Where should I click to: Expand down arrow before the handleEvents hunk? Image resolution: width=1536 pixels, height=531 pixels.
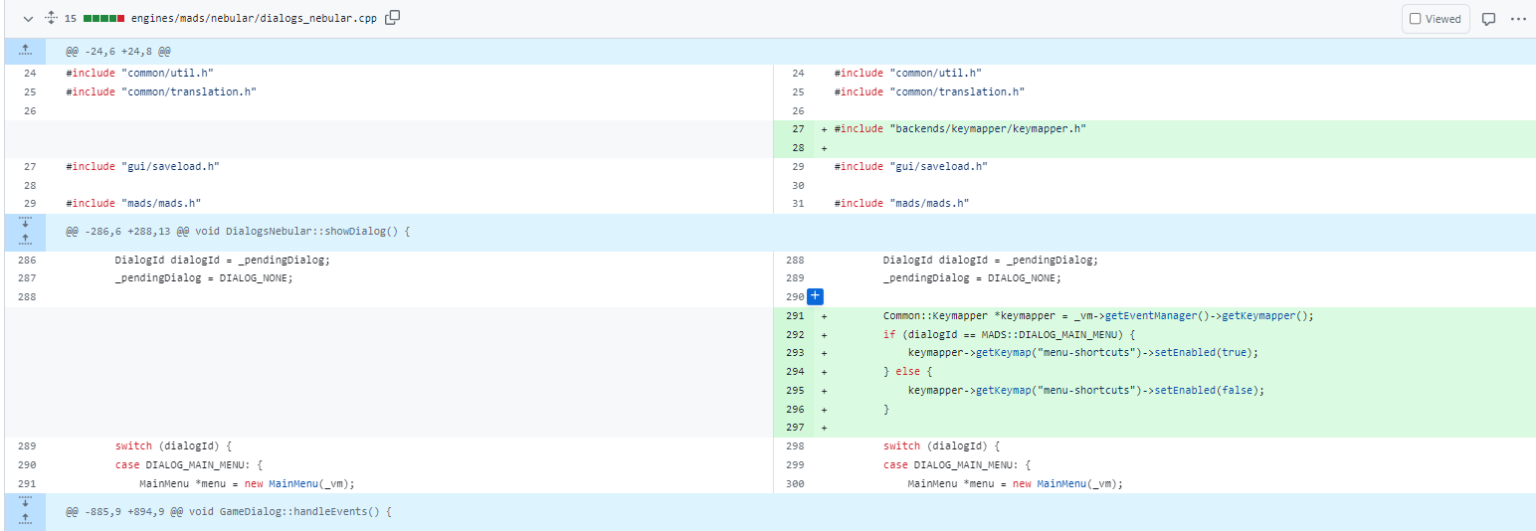(x=25, y=503)
